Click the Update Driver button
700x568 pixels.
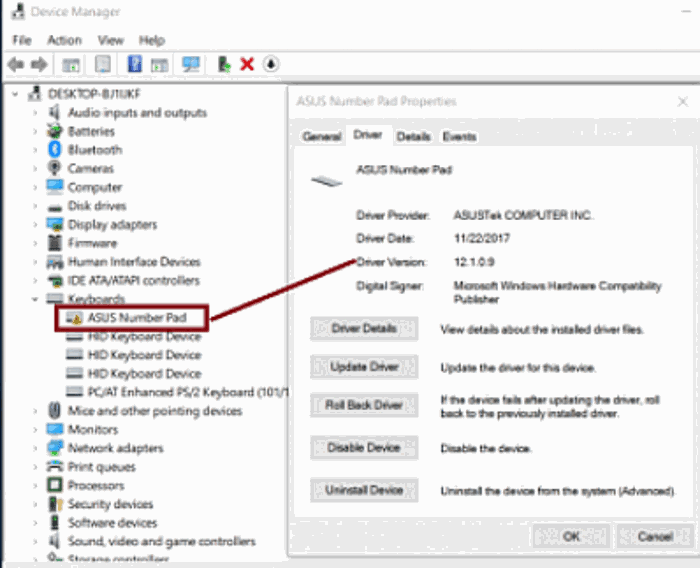pos(364,367)
